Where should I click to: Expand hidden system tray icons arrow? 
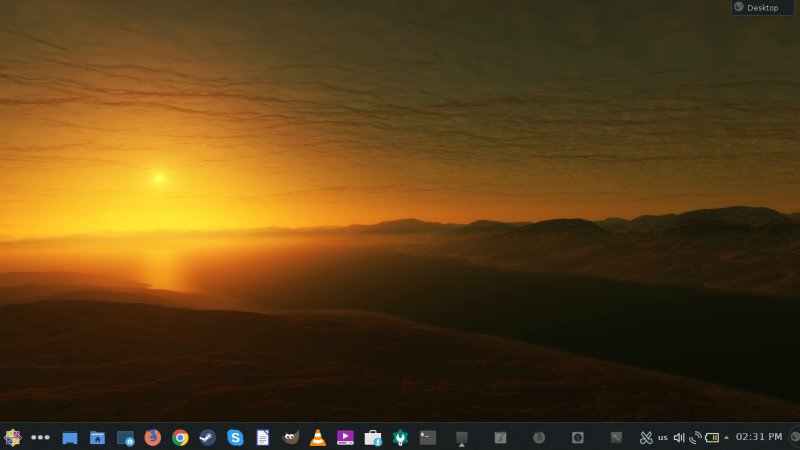tap(727, 437)
